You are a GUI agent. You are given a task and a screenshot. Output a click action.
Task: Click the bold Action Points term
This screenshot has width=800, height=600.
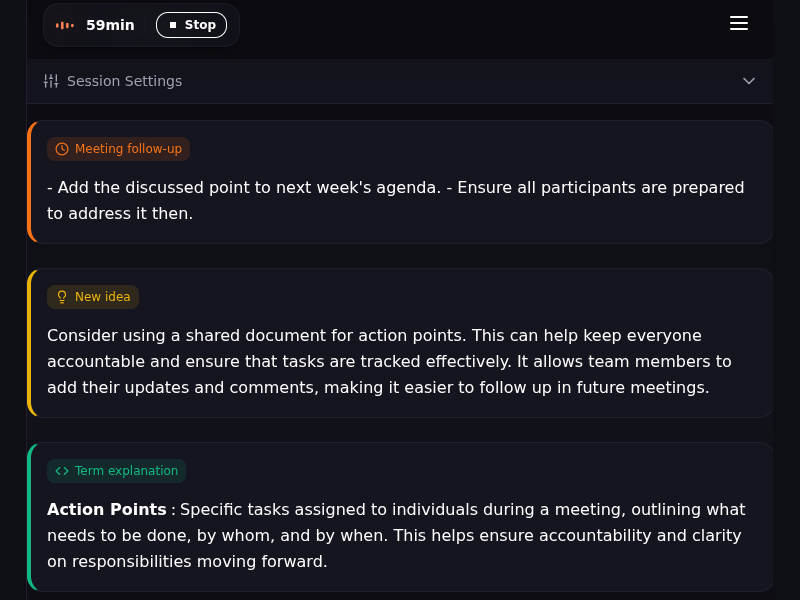pyautogui.click(x=106, y=509)
